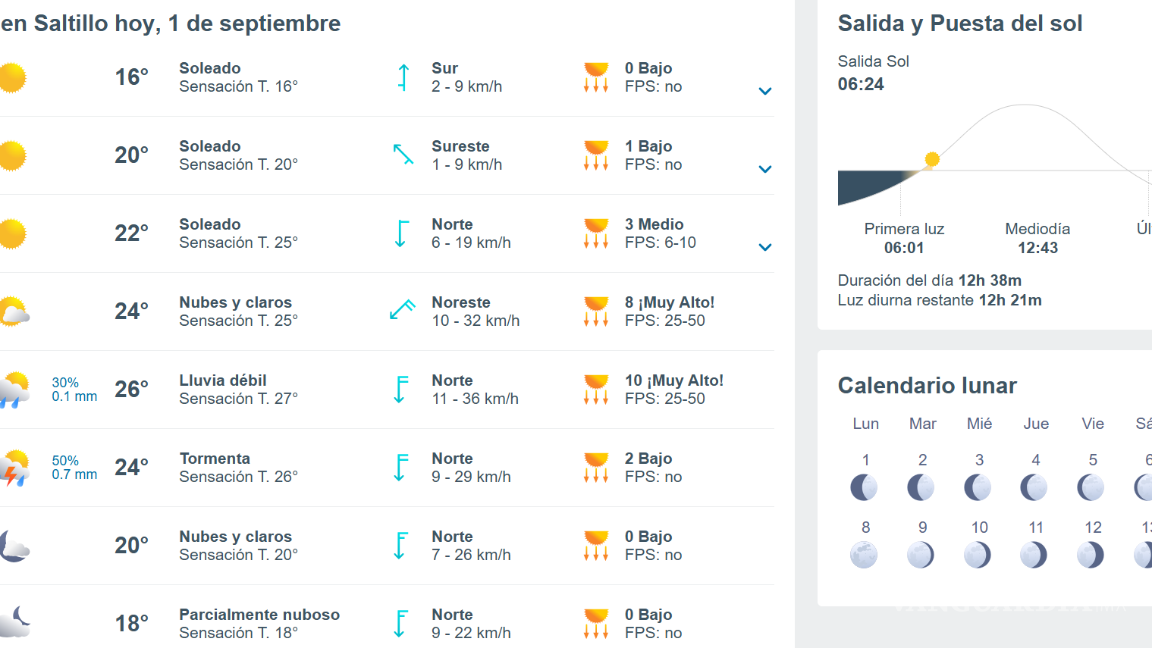
Task: Select the Lun column in Calendario lunar
Action: (864, 423)
